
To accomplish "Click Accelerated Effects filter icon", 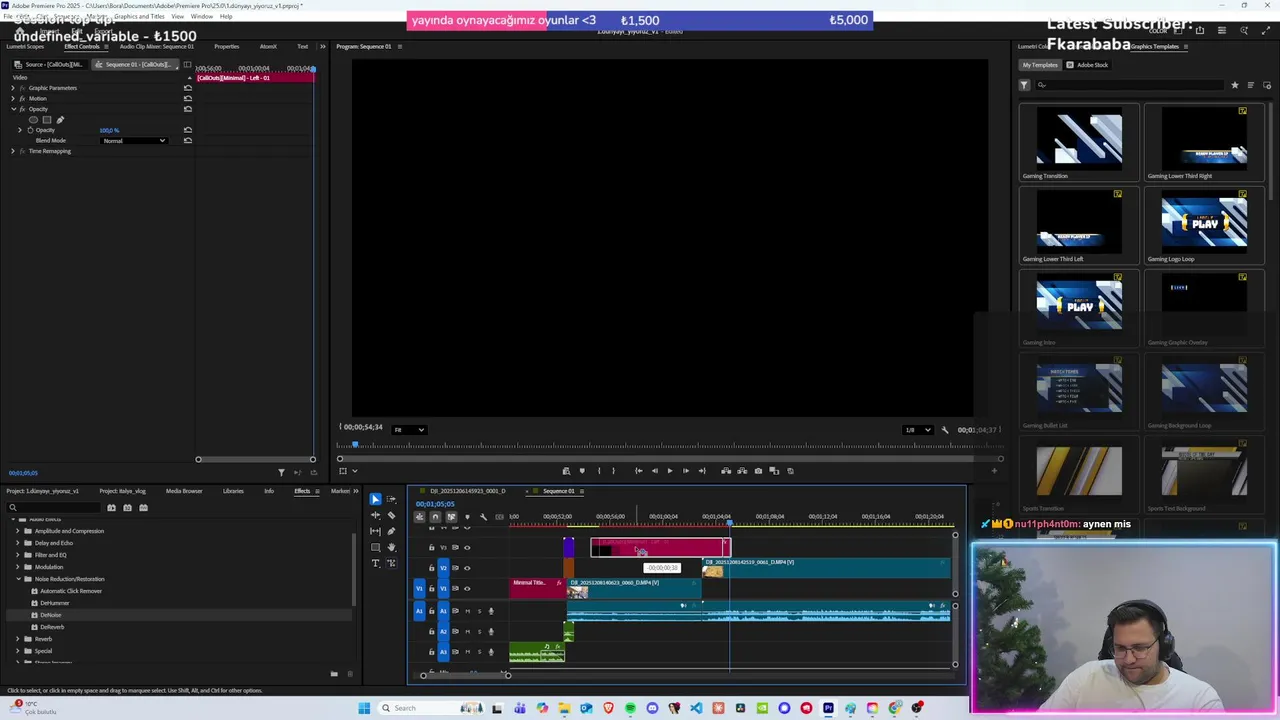I will [x=111, y=507].
